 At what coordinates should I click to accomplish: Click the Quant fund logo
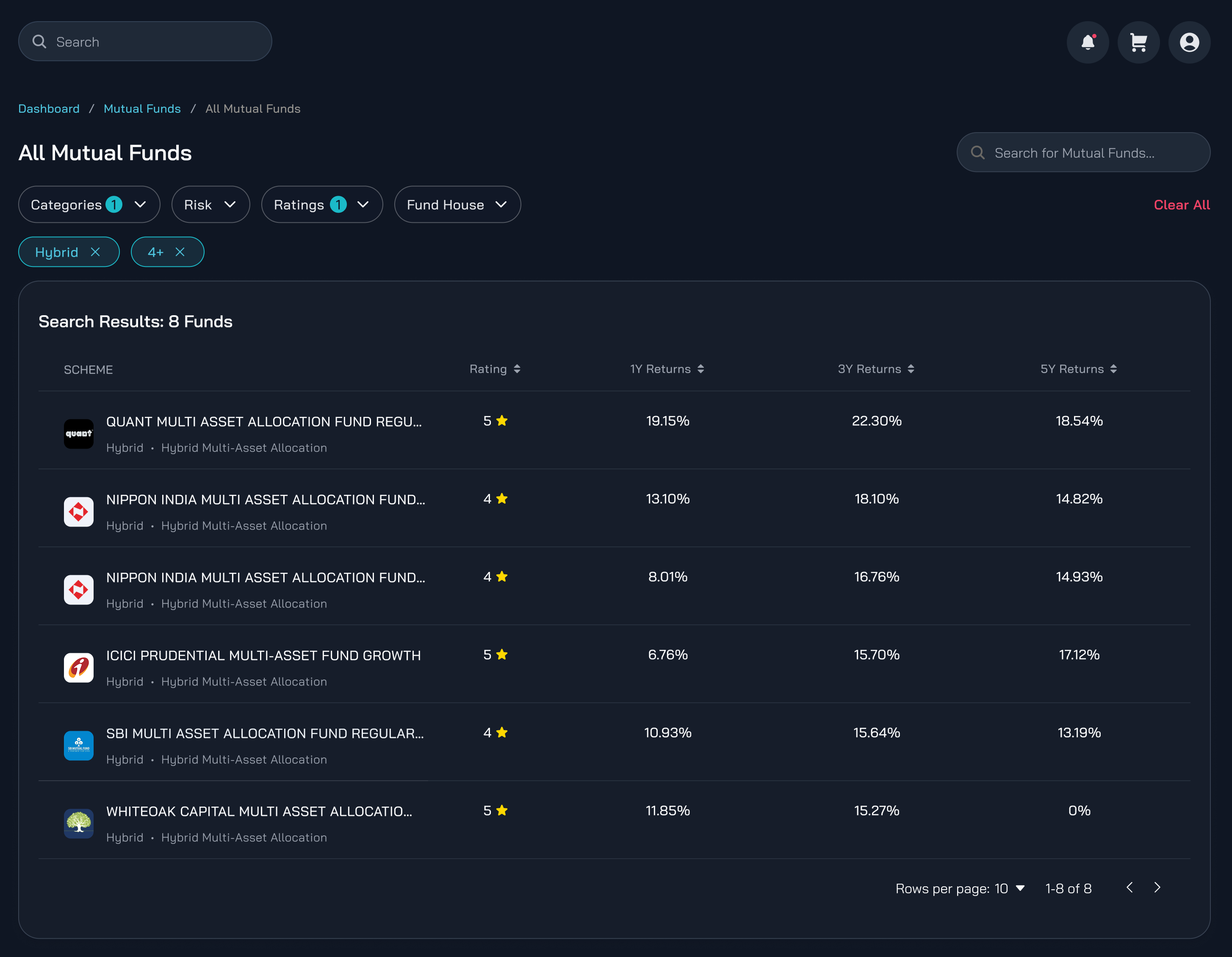coord(78,434)
